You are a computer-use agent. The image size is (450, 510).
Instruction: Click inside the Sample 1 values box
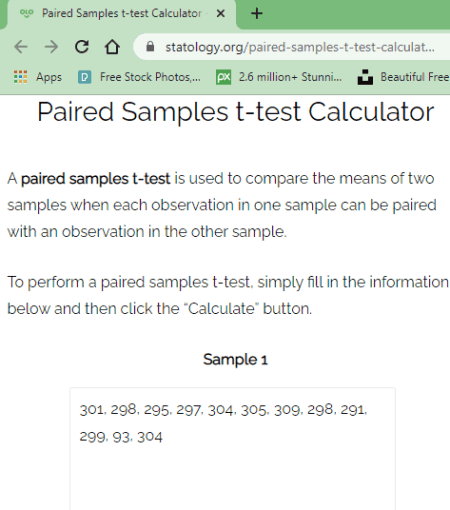click(233, 449)
